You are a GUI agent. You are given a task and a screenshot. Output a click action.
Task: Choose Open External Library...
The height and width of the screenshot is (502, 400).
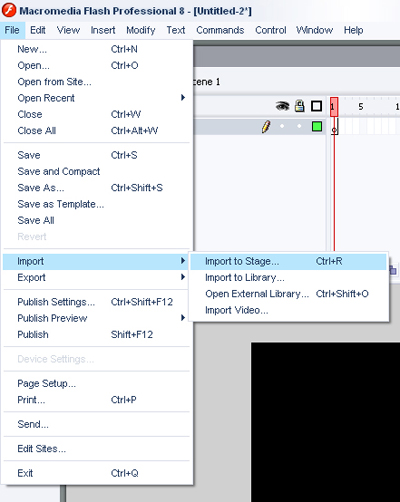pos(289,294)
